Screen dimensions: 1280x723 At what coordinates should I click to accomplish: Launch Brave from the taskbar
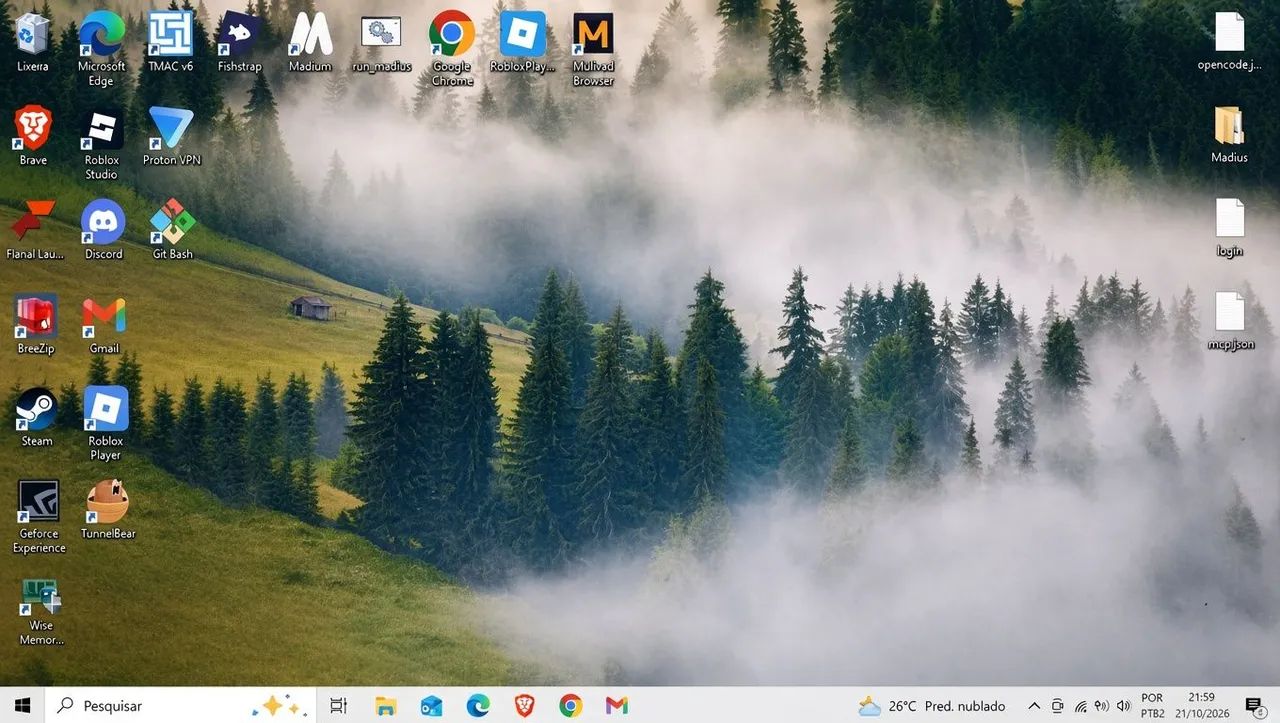[x=525, y=705]
